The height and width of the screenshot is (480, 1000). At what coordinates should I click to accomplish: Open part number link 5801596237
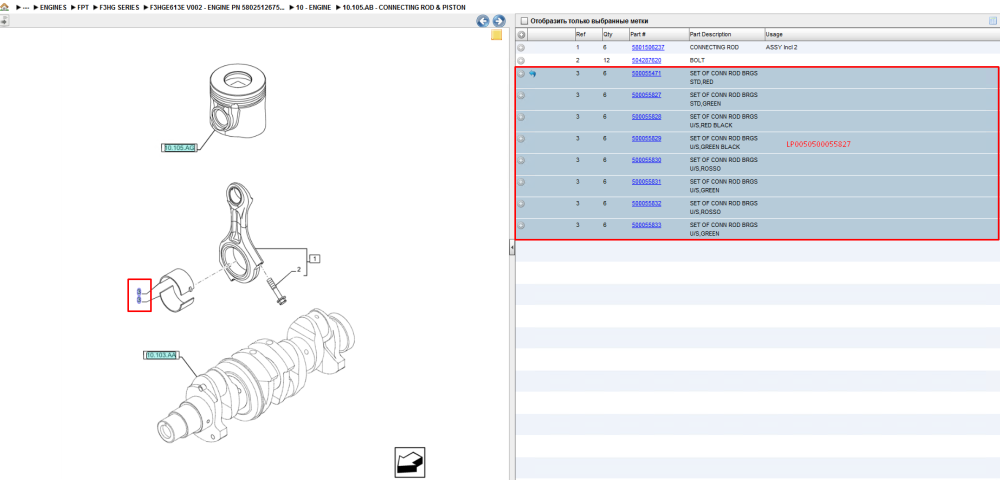coord(648,48)
